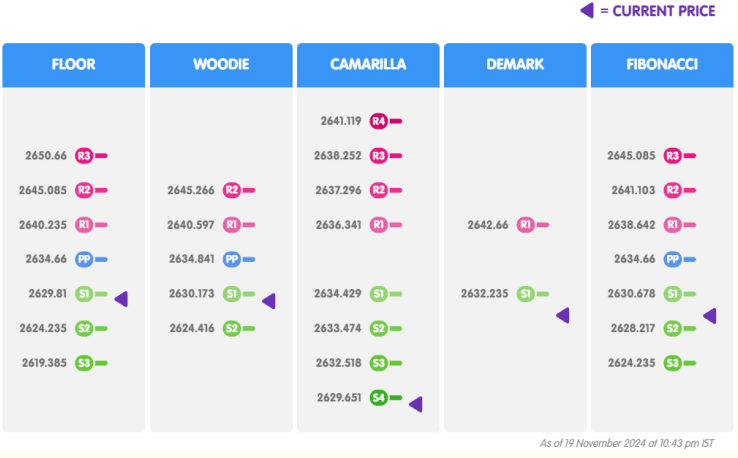Click the Camarilla R4 resistance badge
The image size is (738, 458).
[378, 121]
